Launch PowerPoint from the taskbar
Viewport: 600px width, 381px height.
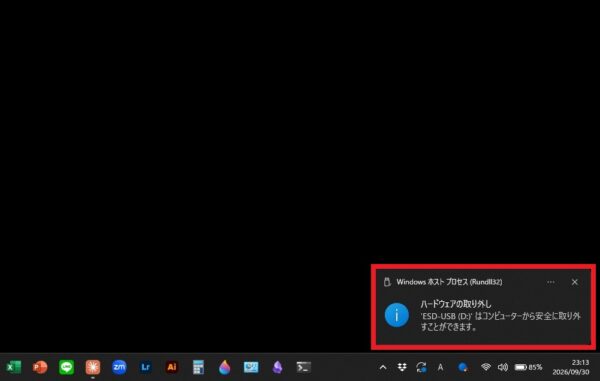tap(40, 368)
